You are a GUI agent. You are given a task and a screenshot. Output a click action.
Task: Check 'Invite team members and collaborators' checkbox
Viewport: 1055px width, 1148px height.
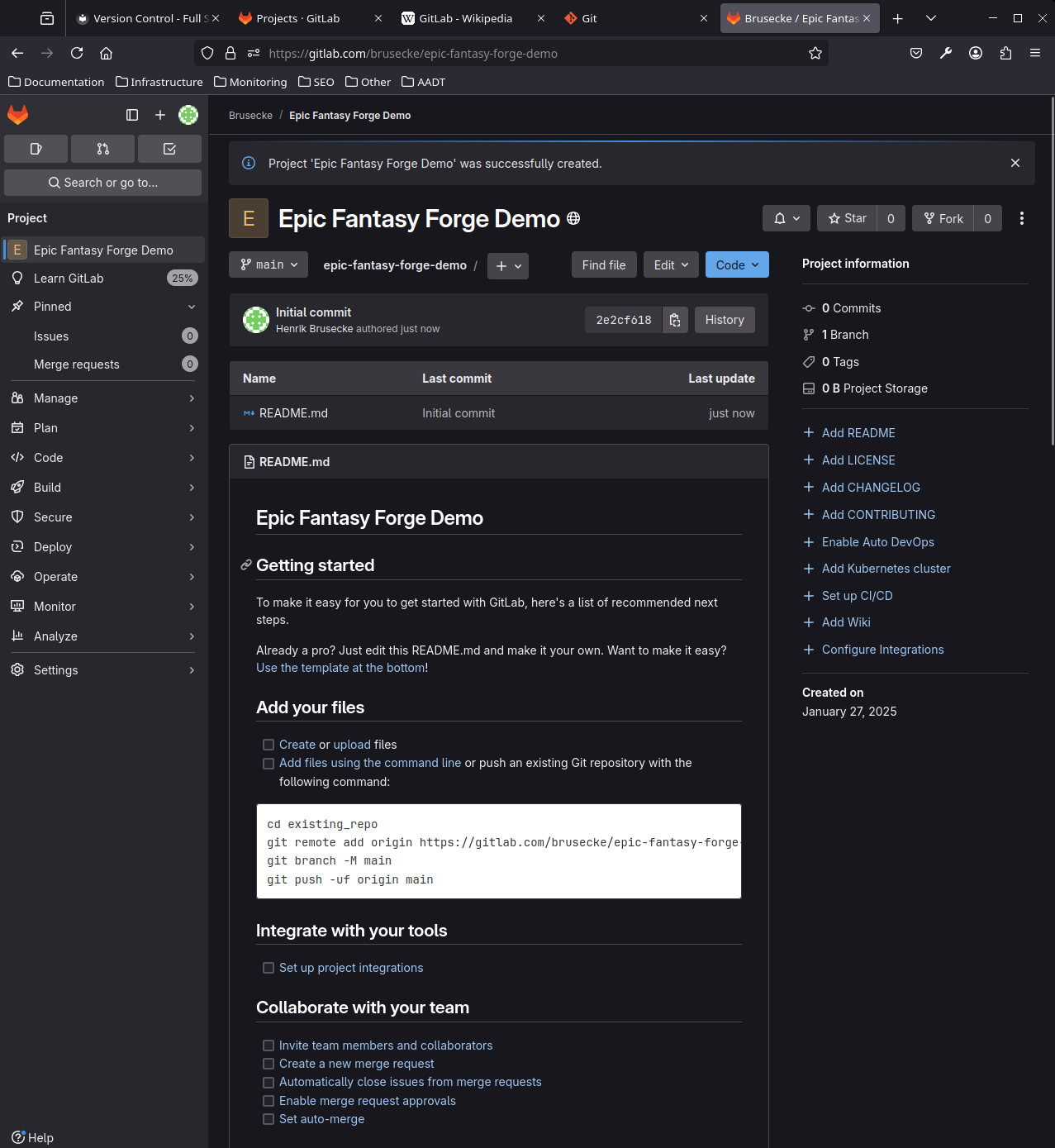(x=269, y=1046)
